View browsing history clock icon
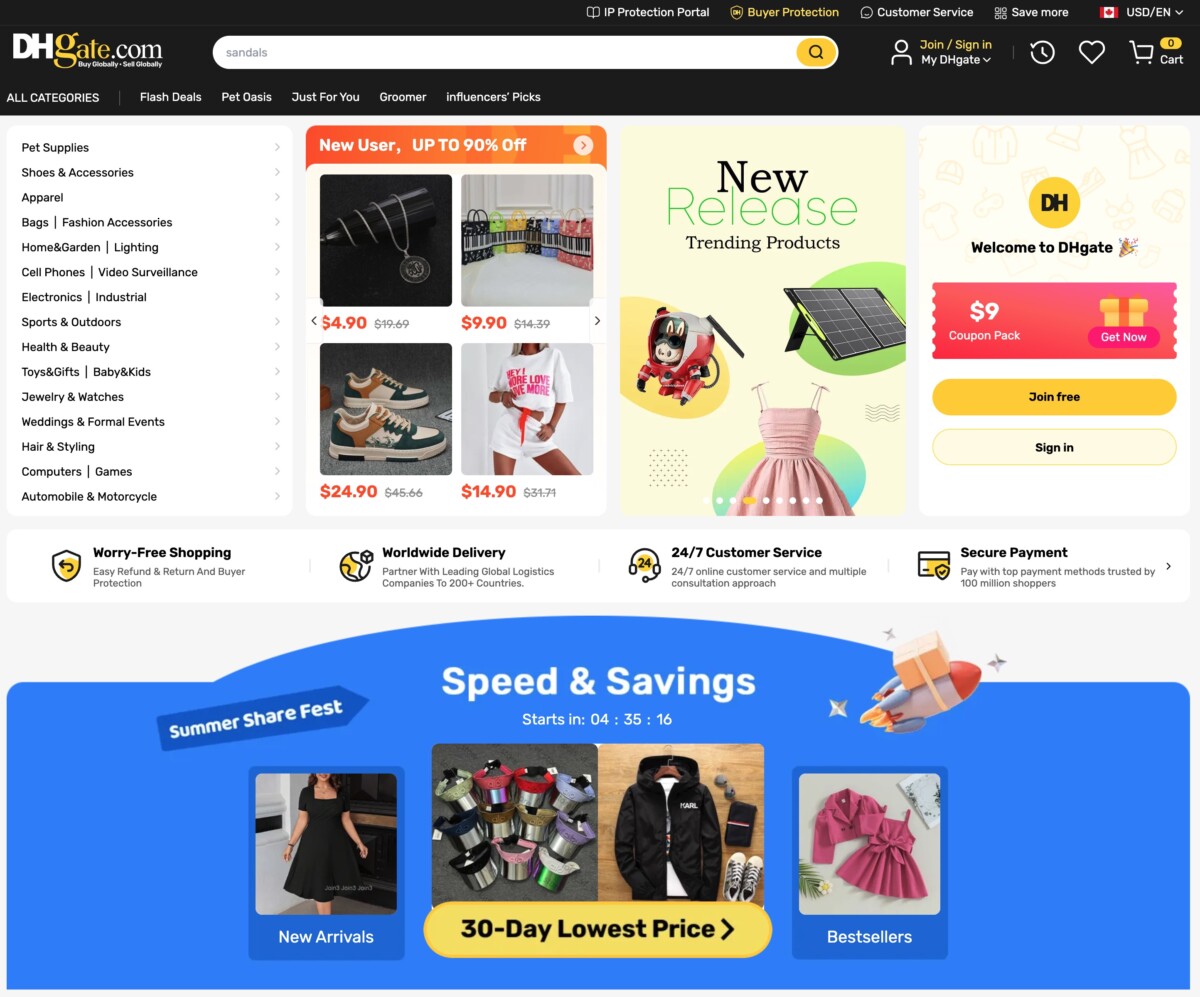Screen dimensions: 1200x997 point(1042,52)
